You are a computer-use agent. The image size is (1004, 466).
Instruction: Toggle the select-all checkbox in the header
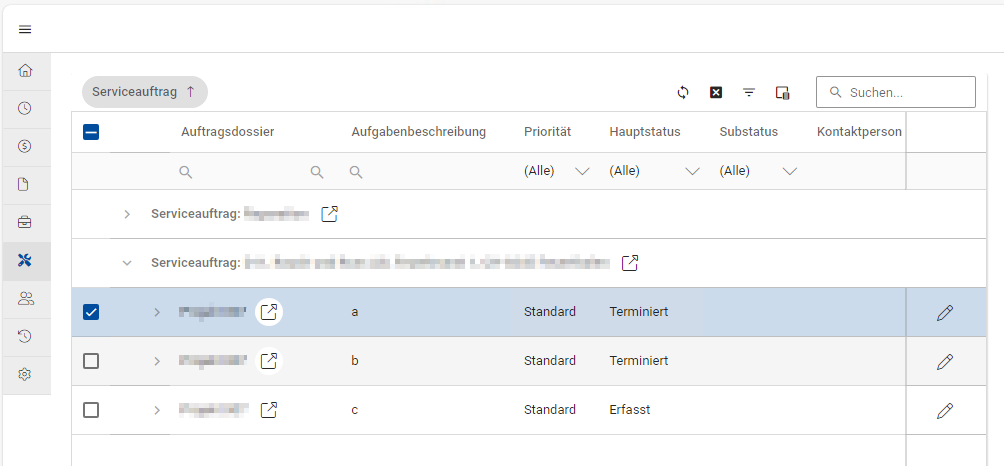[x=91, y=131]
